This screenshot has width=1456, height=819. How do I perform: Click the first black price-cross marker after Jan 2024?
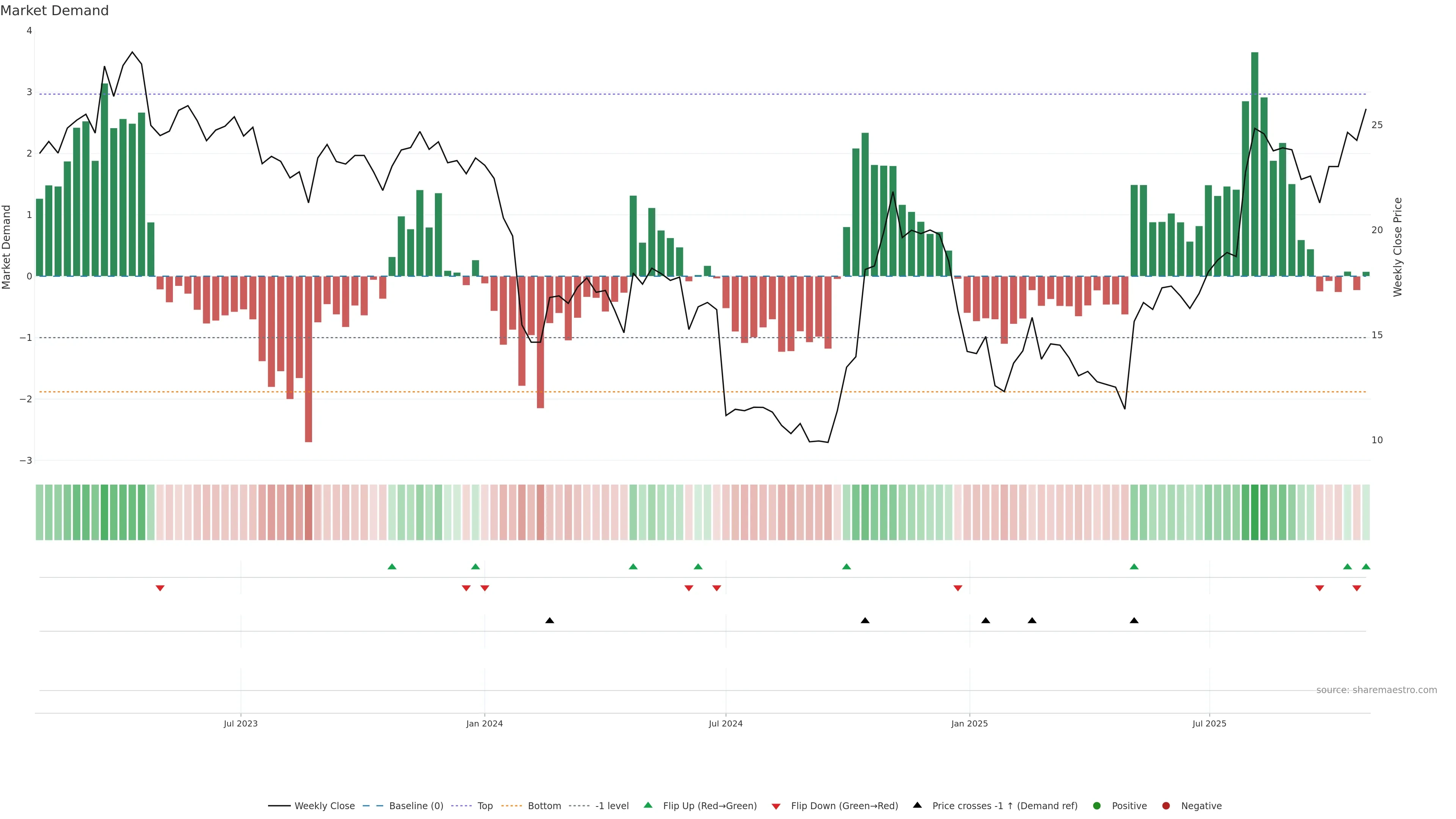click(549, 621)
